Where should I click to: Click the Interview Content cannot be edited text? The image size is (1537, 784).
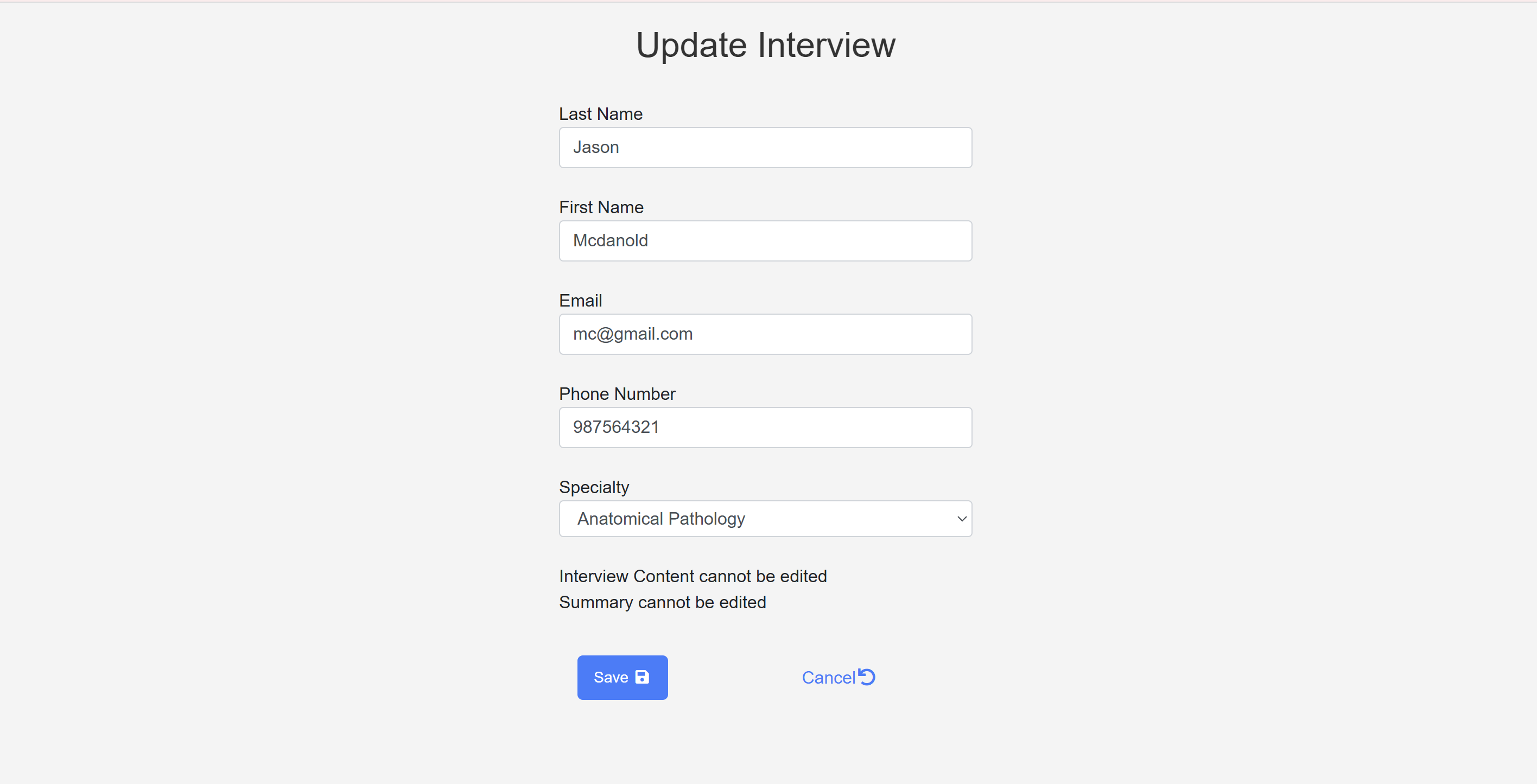tap(693, 576)
